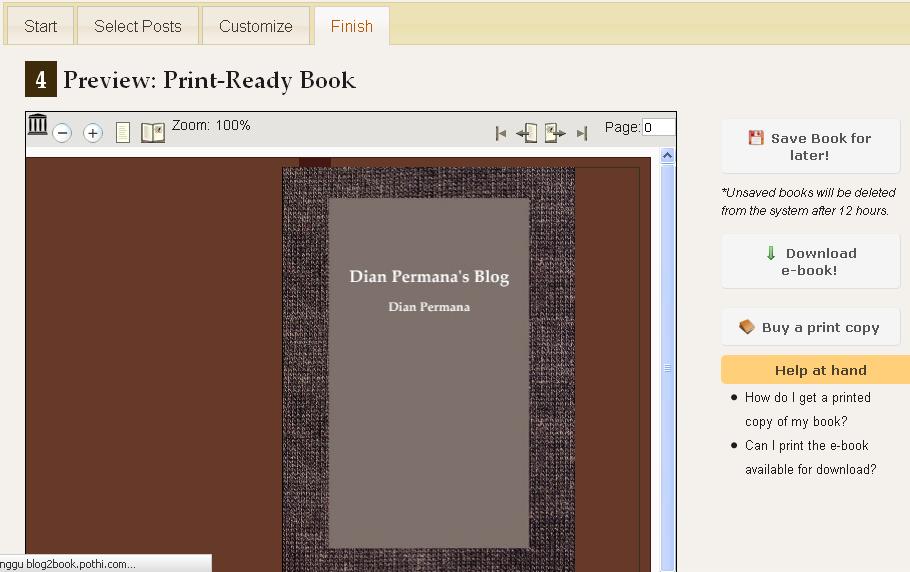Viewport: 910px width, 572px height.
Task: Click the green download arrow icon
Action: click(x=771, y=253)
